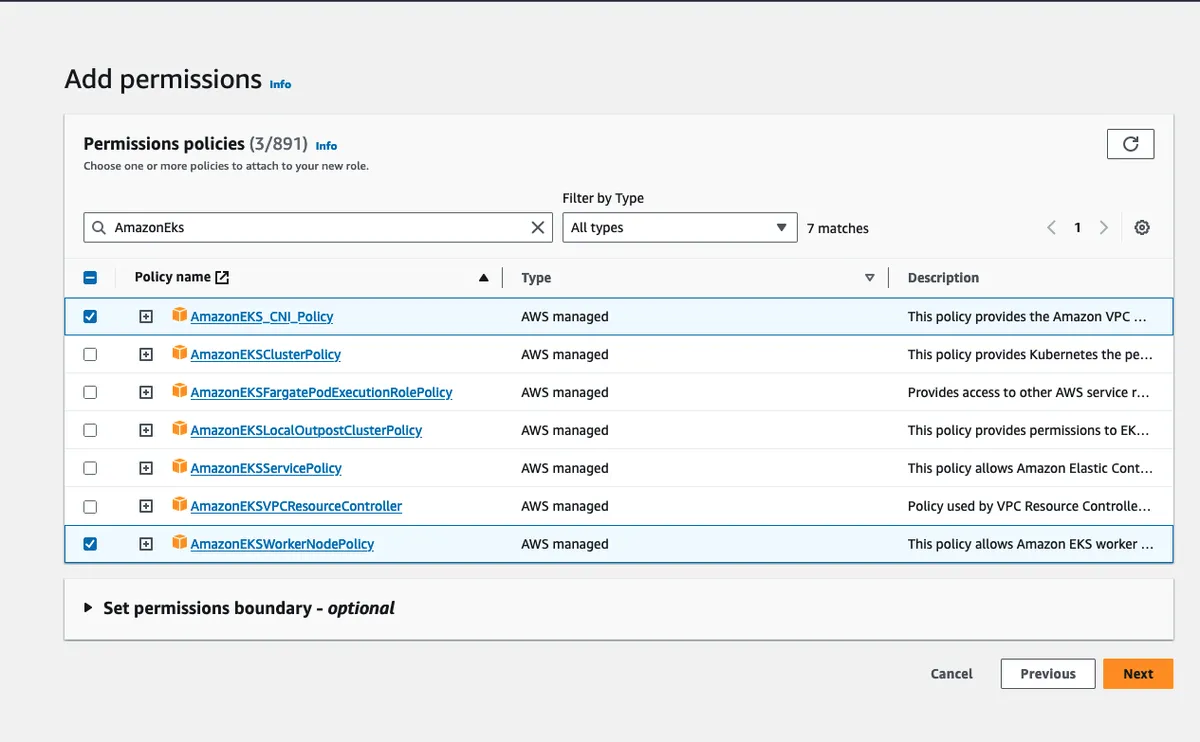Click the external link icon beside Policy name
This screenshot has height=742, width=1200.
click(x=222, y=278)
